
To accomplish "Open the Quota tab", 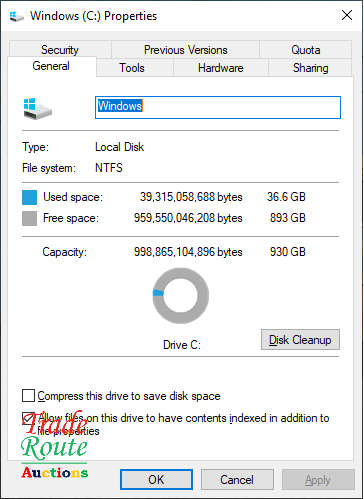I will coord(306,50).
